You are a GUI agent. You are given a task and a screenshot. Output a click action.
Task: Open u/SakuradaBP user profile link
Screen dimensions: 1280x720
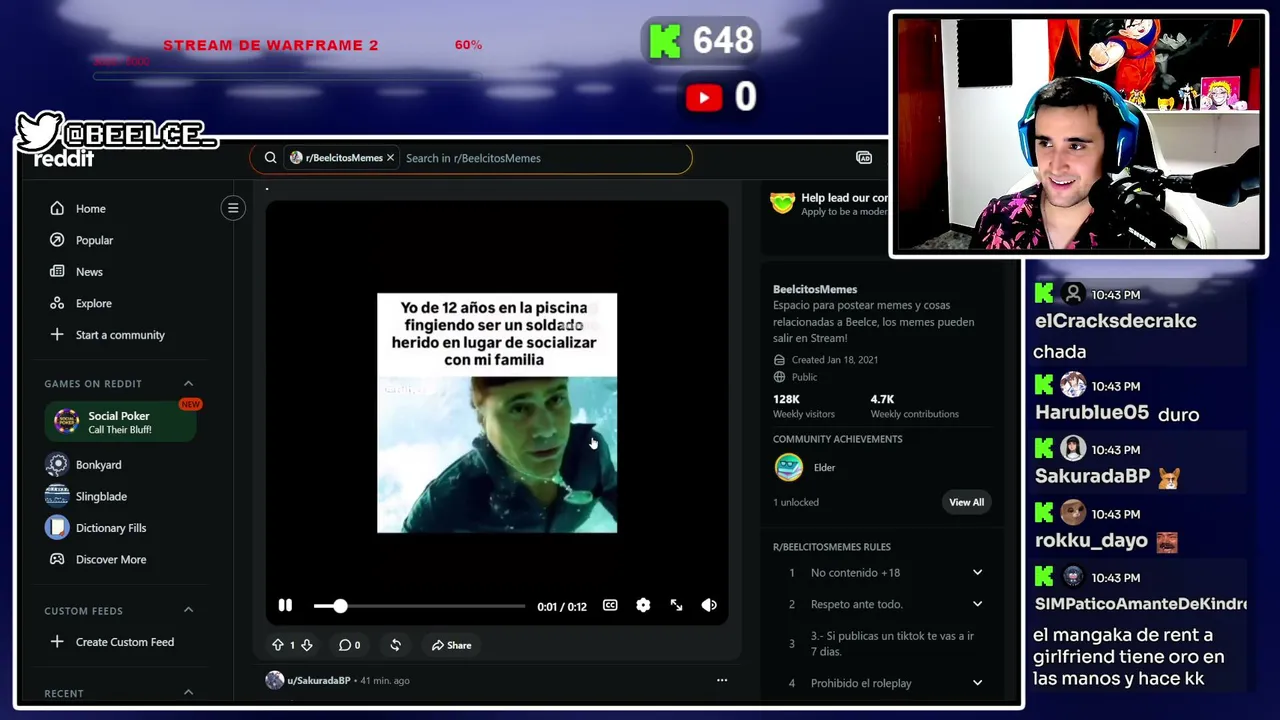[x=319, y=680]
